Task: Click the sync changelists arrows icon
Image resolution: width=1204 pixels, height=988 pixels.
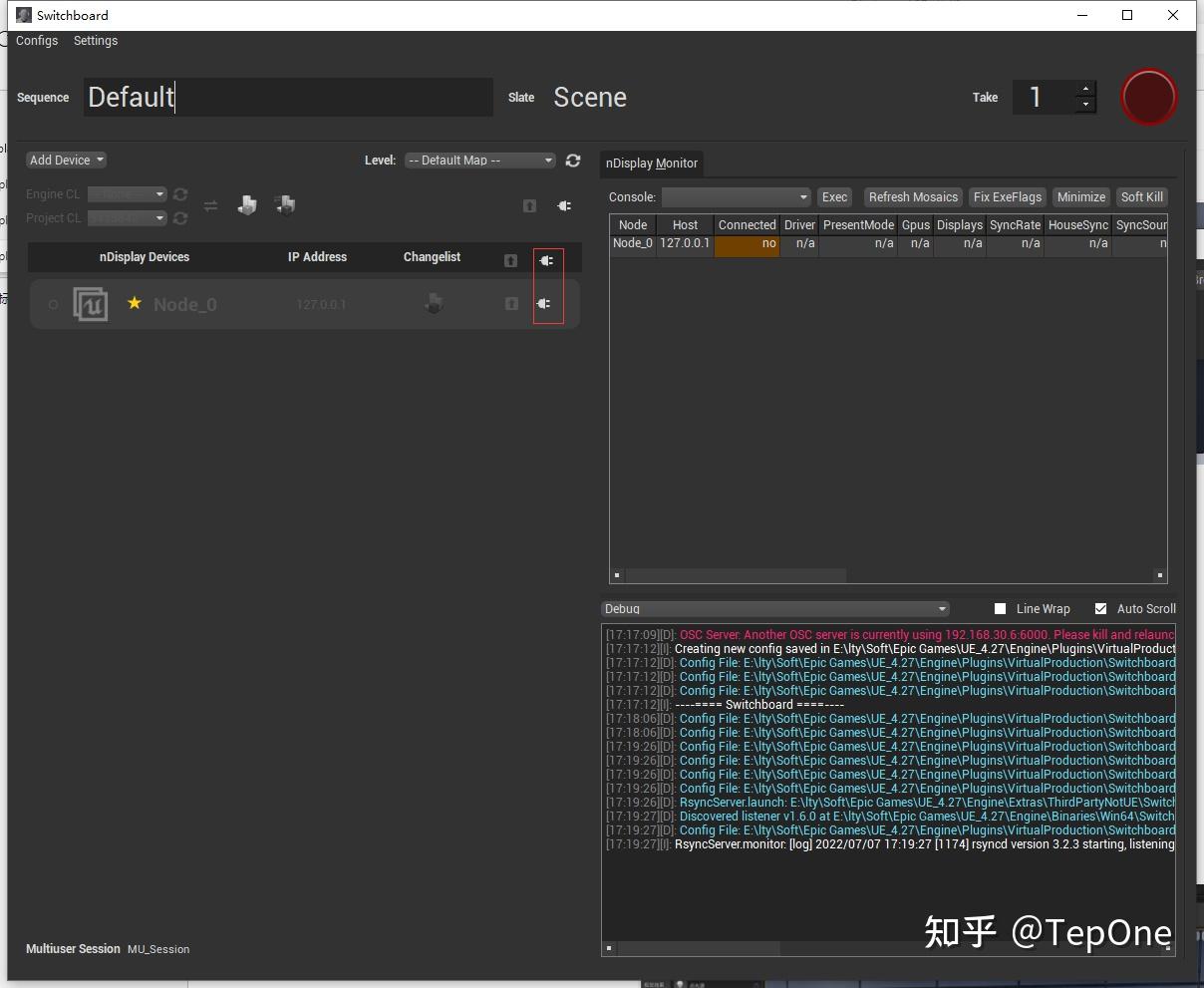Action: pyautogui.click(x=210, y=205)
